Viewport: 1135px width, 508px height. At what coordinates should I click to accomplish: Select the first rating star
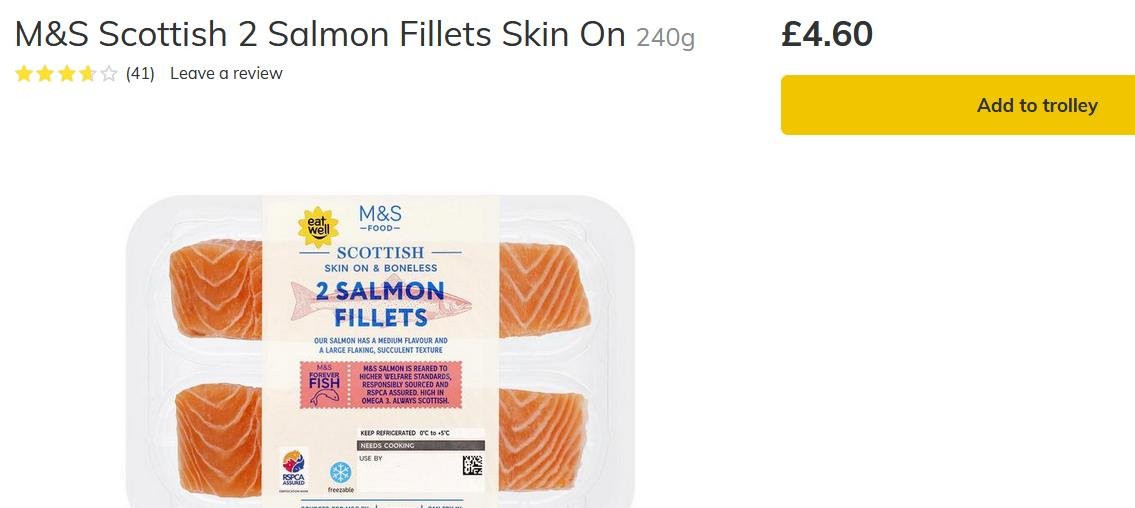(x=24, y=73)
